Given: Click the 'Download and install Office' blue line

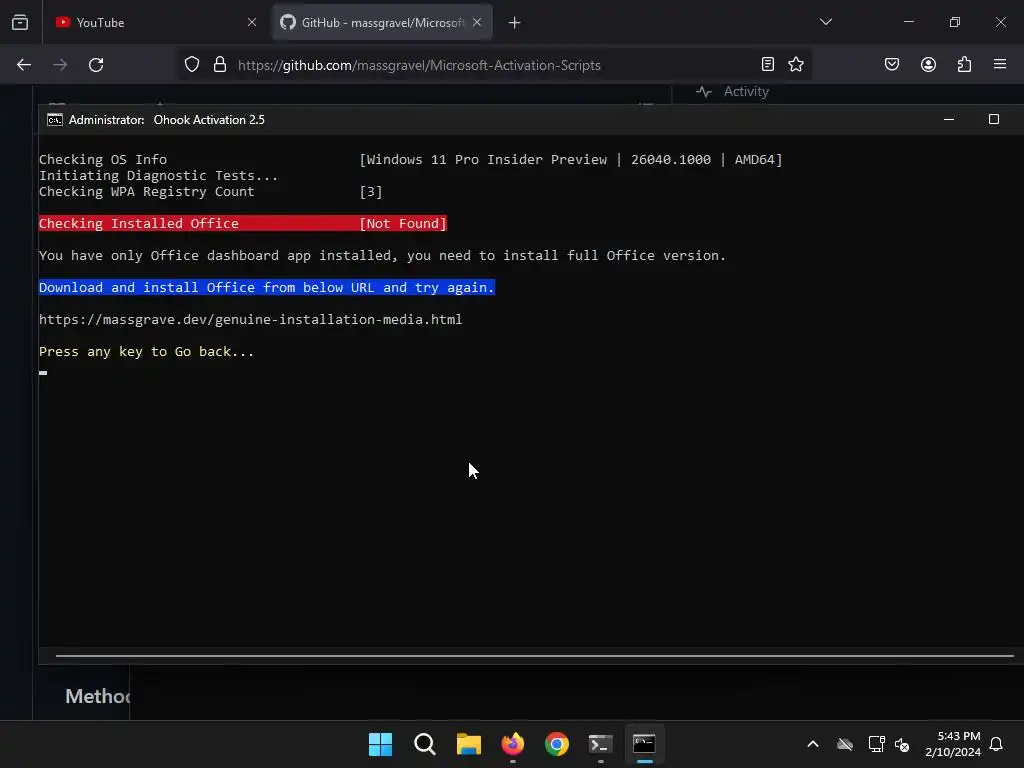Looking at the screenshot, I should 266,287.
